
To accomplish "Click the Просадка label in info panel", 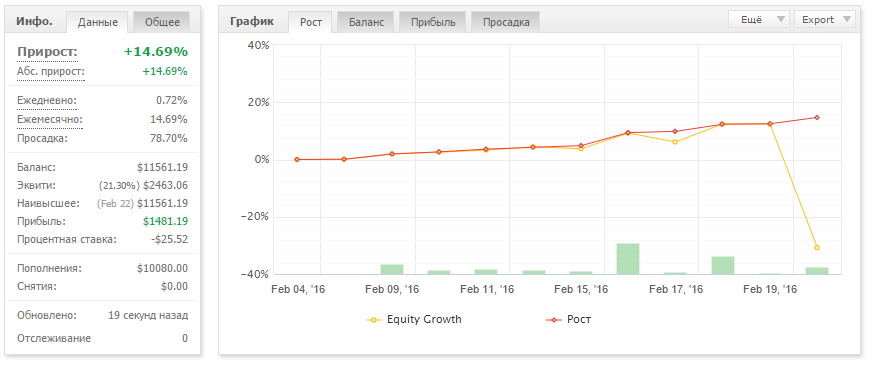I will pyautogui.click(x=42, y=138).
